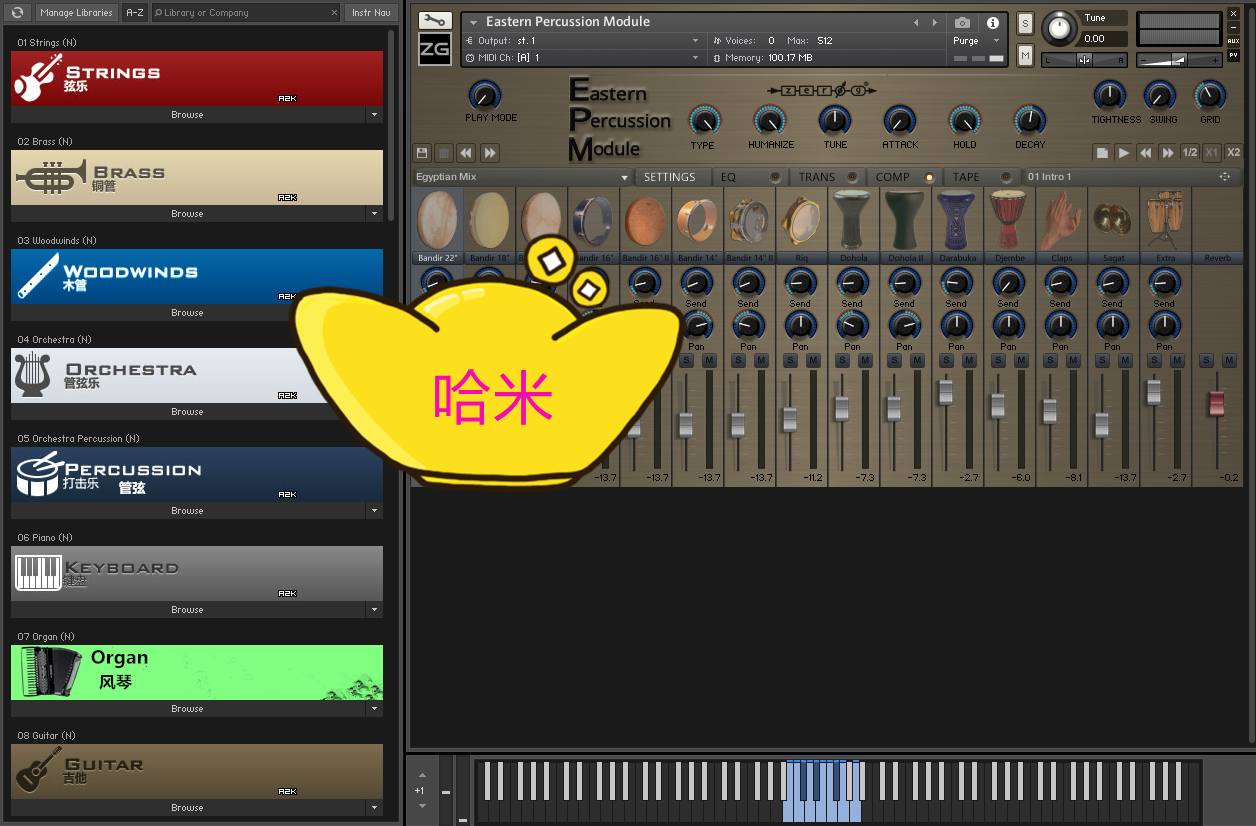
Task: Switch to the TRANS tab label
Action: pyautogui.click(x=817, y=177)
